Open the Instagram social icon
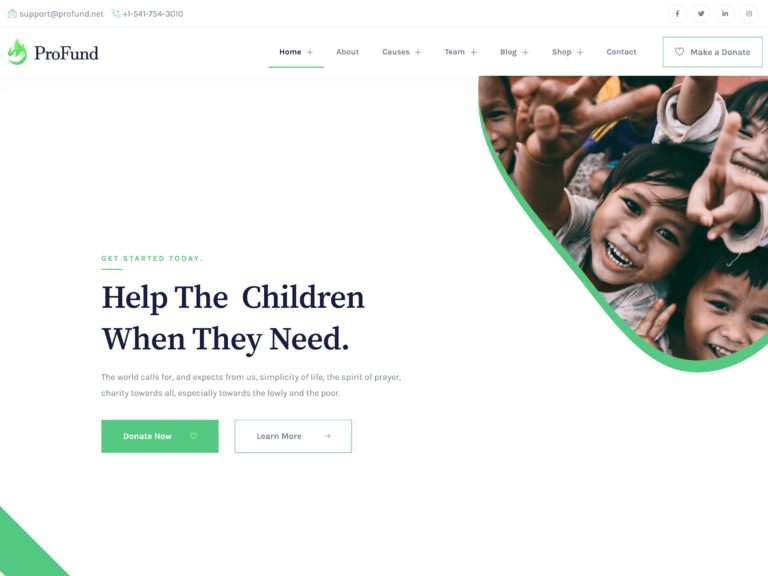 749,14
